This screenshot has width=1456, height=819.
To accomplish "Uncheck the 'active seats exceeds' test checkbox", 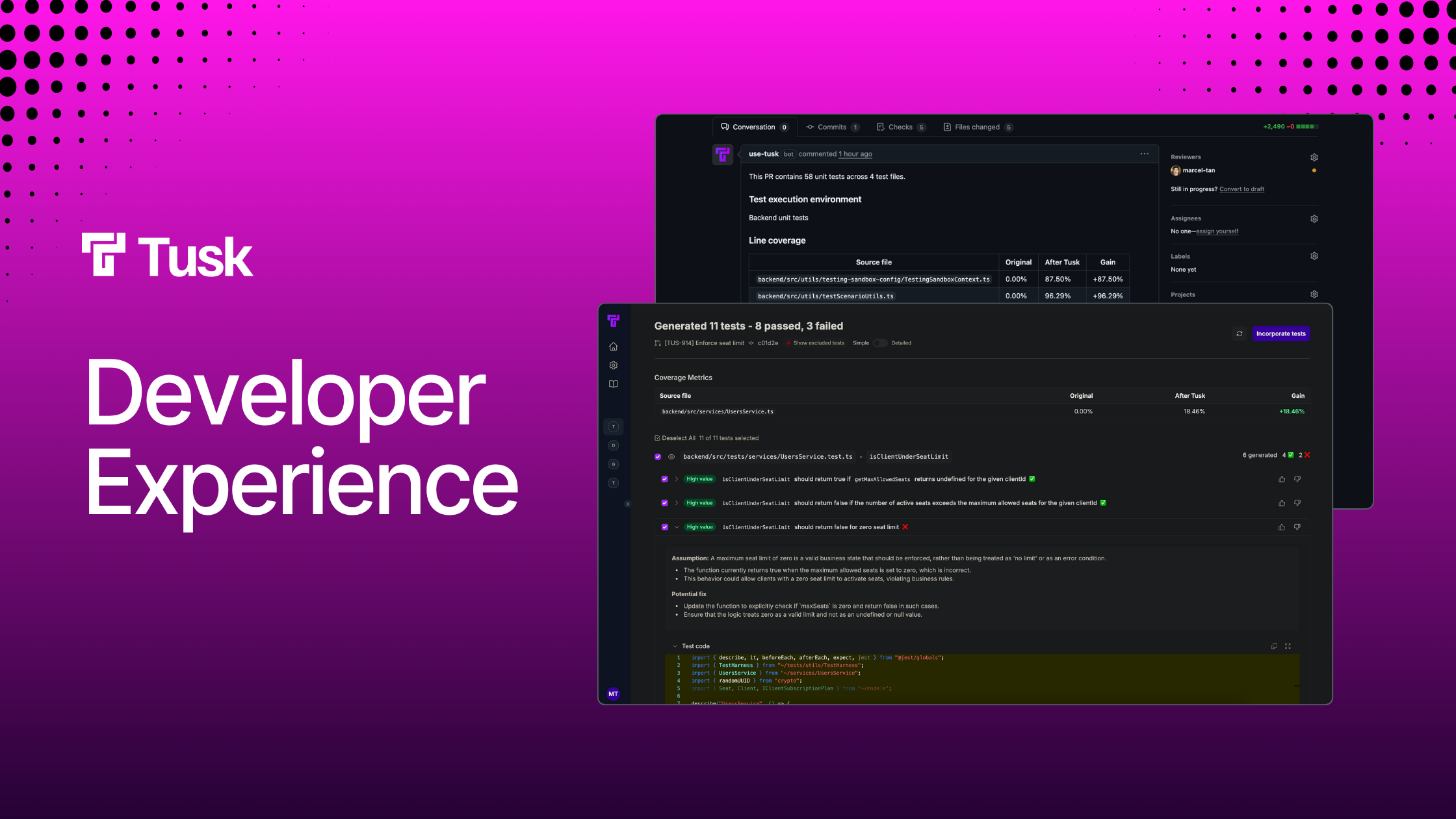I will click(664, 503).
